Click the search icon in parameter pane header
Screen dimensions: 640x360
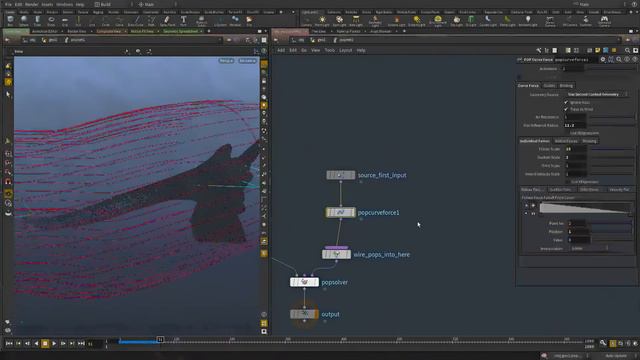(619, 60)
